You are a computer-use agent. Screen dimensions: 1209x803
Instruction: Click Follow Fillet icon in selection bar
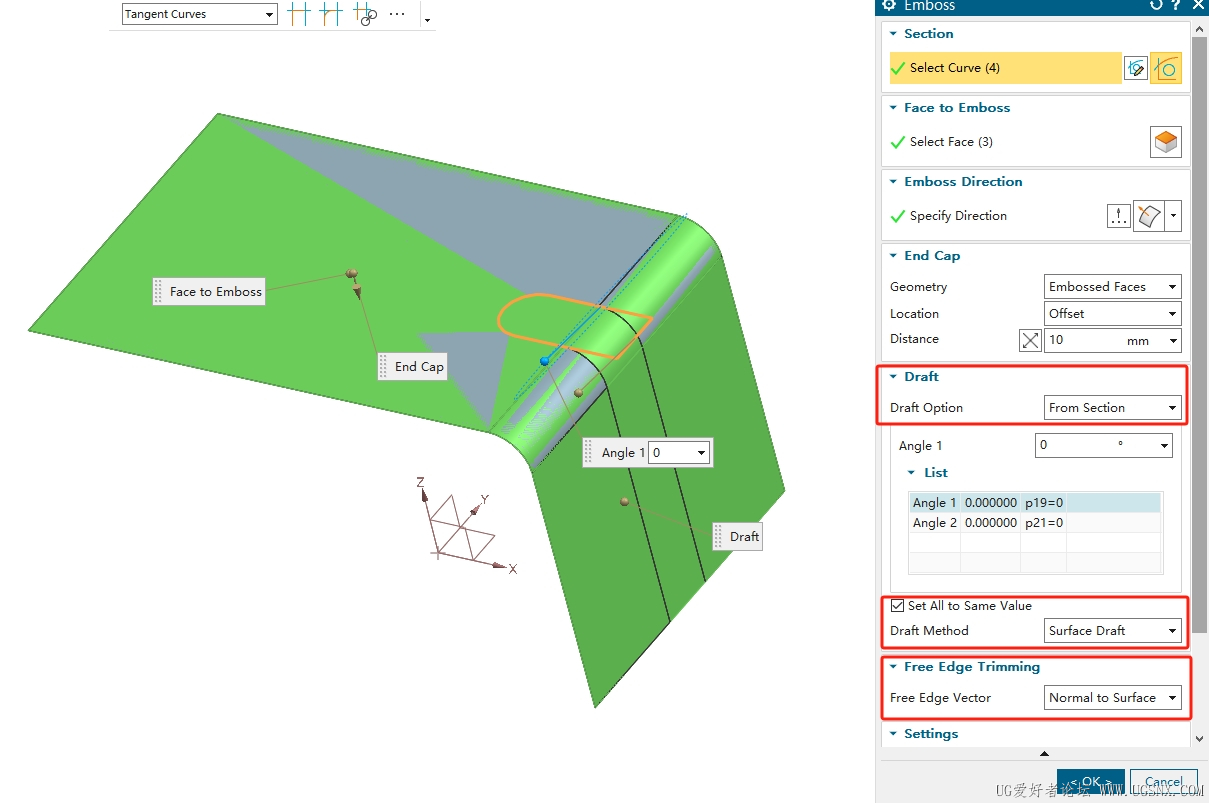pos(331,15)
